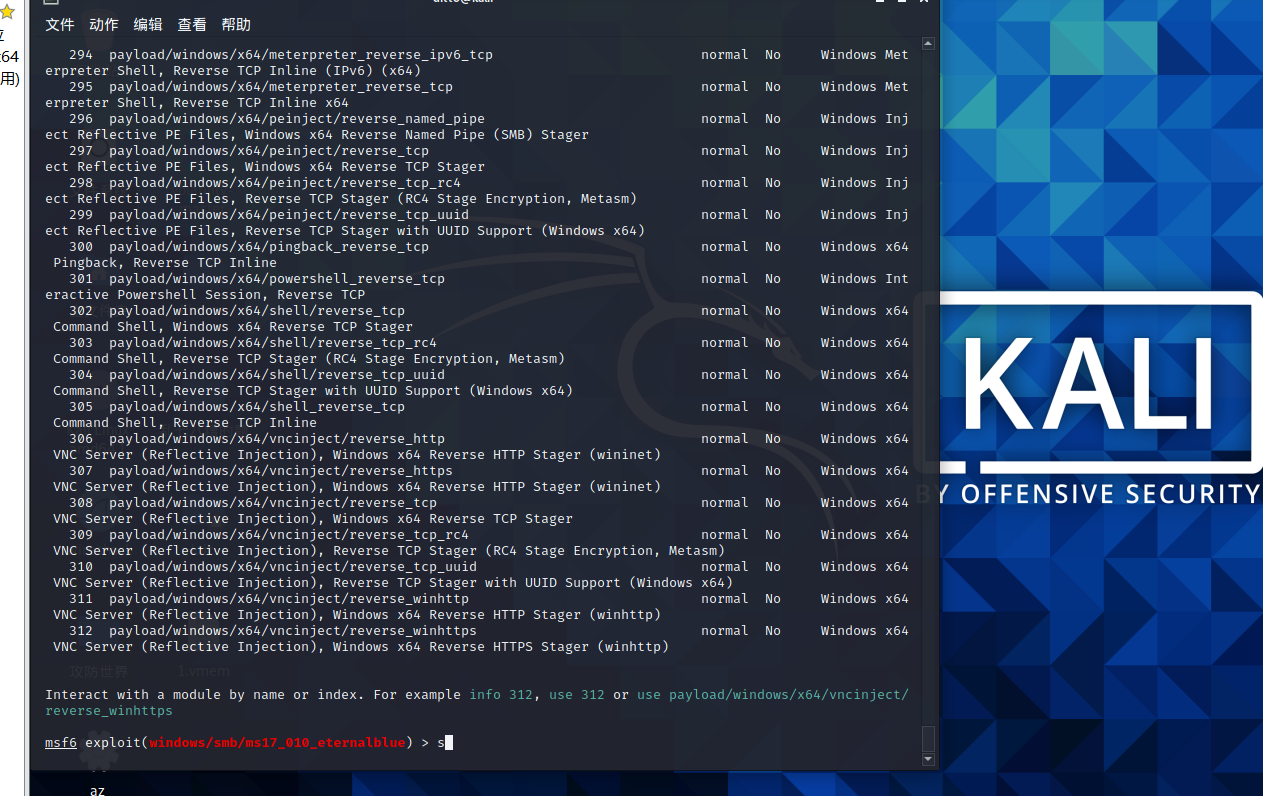Image resolution: width=1263 pixels, height=796 pixels.
Task: Click payload/windows/x64/vncinject/reverse_http entry
Action: tap(277, 439)
